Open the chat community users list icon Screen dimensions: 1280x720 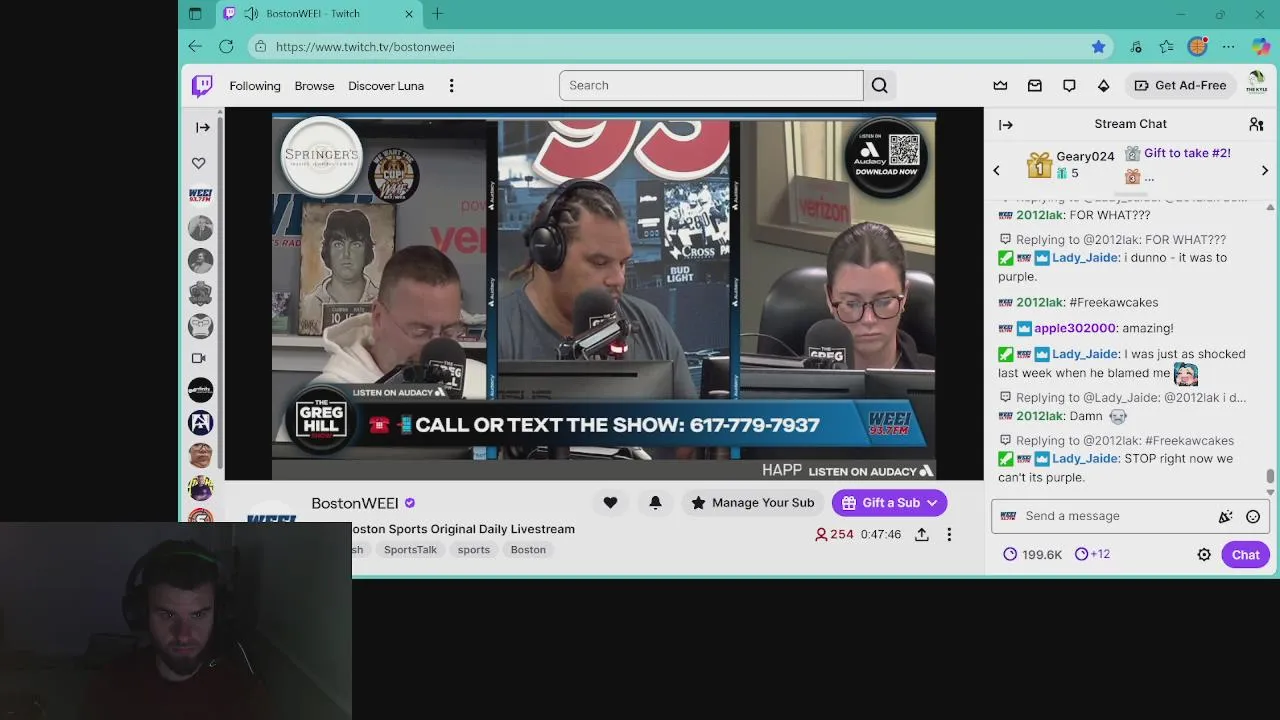pos(1256,124)
